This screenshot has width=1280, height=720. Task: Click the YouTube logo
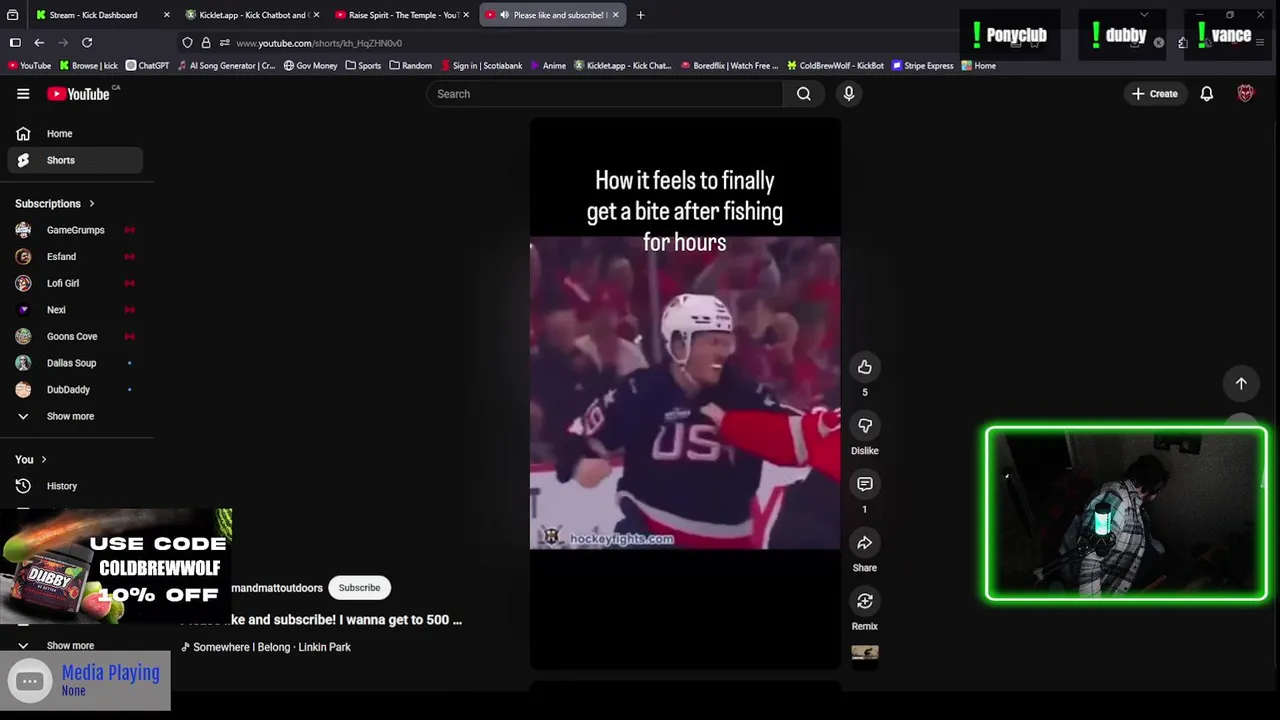coord(78,94)
